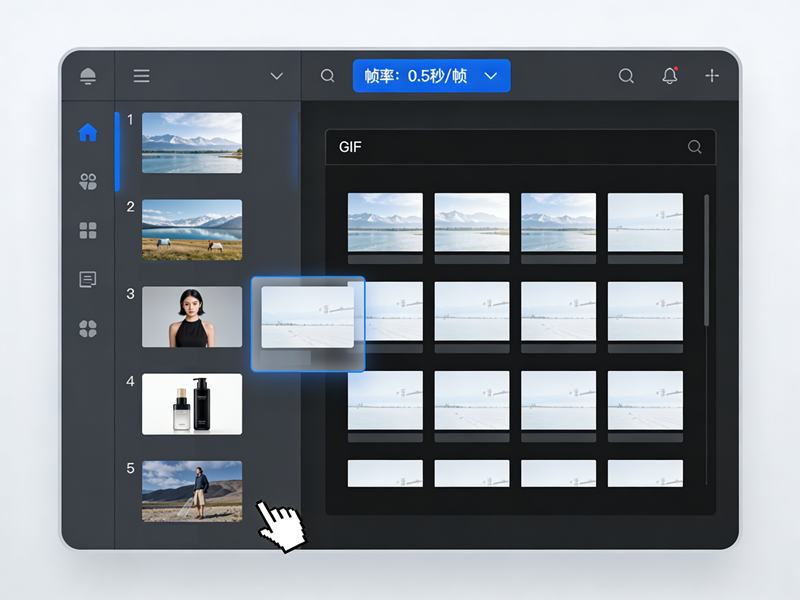Open notifications bell with red dot
The image size is (800, 600).
(x=670, y=76)
